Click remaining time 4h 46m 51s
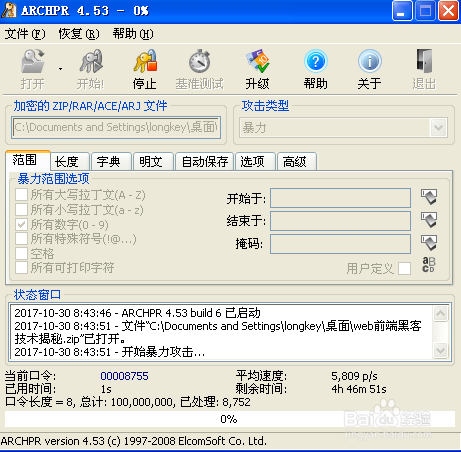 point(359,389)
